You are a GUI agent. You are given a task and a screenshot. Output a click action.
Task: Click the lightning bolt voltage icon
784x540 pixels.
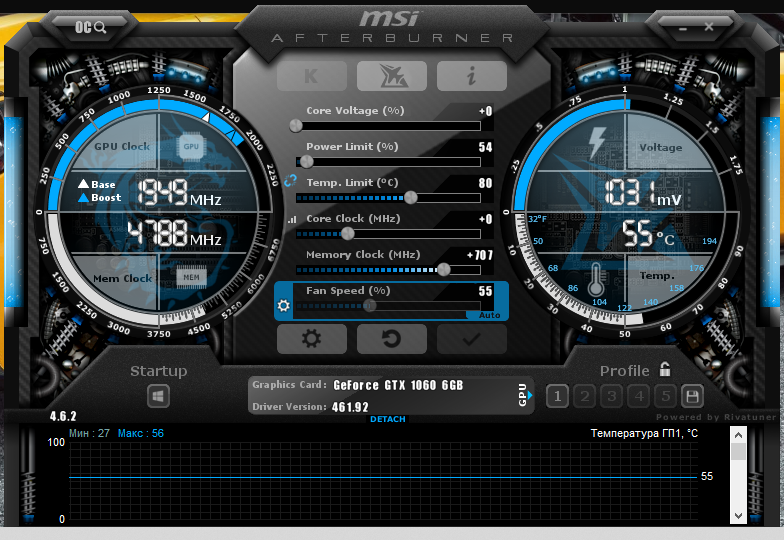tap(598, 142)
